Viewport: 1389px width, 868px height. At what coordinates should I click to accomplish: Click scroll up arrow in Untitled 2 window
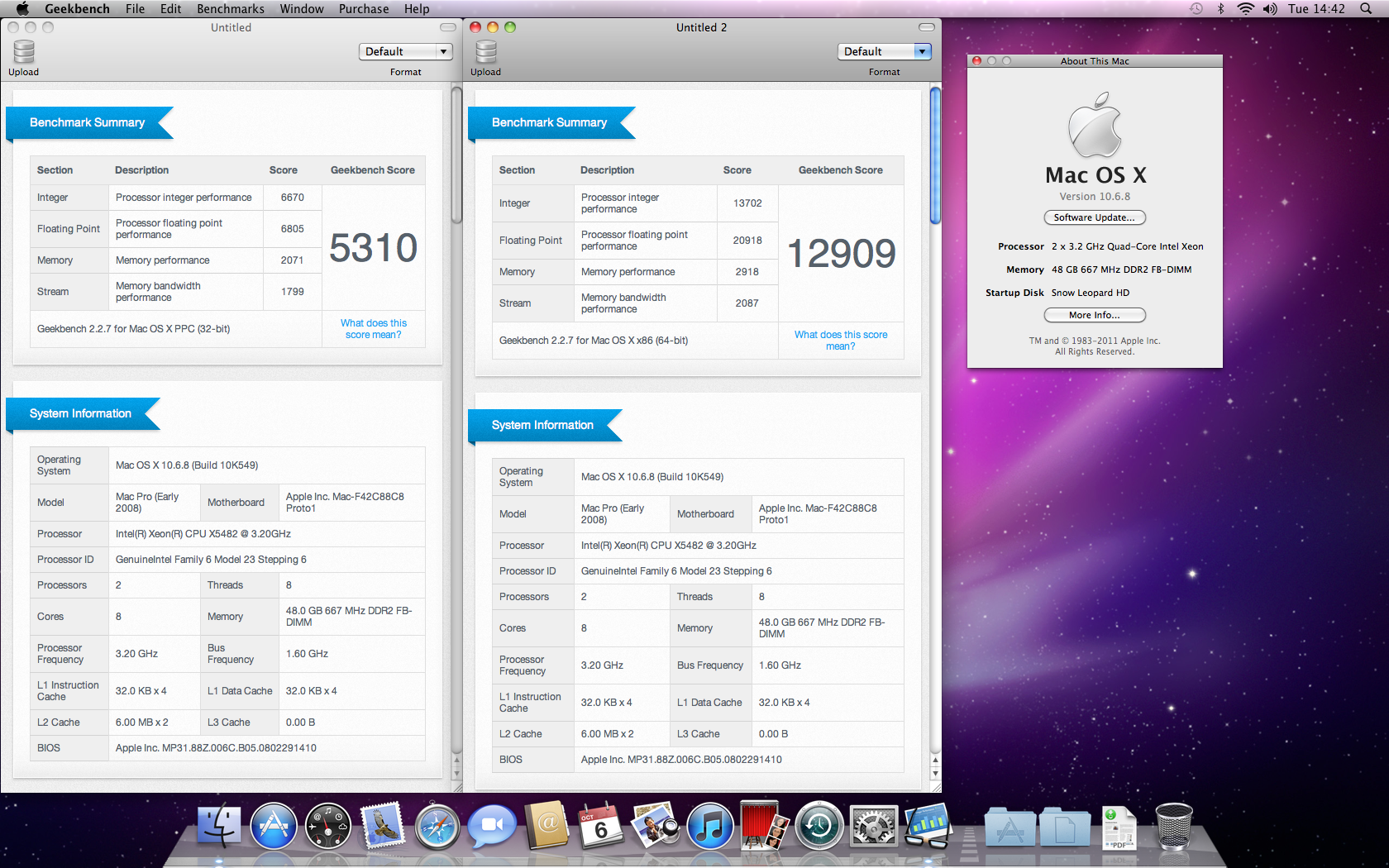(x=936, y=760)
